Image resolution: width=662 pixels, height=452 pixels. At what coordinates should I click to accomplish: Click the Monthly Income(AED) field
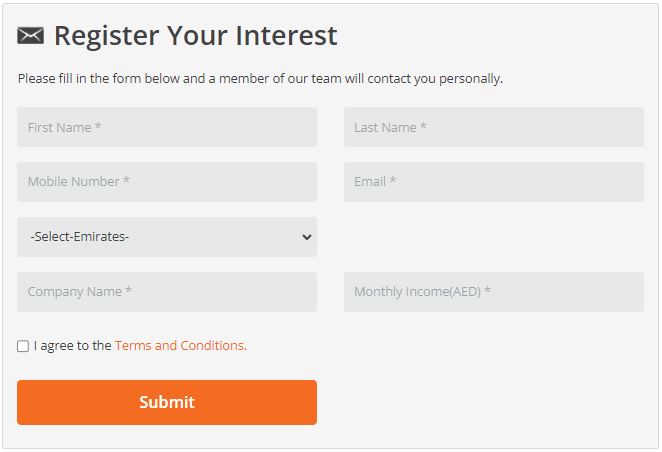[493, 292]
